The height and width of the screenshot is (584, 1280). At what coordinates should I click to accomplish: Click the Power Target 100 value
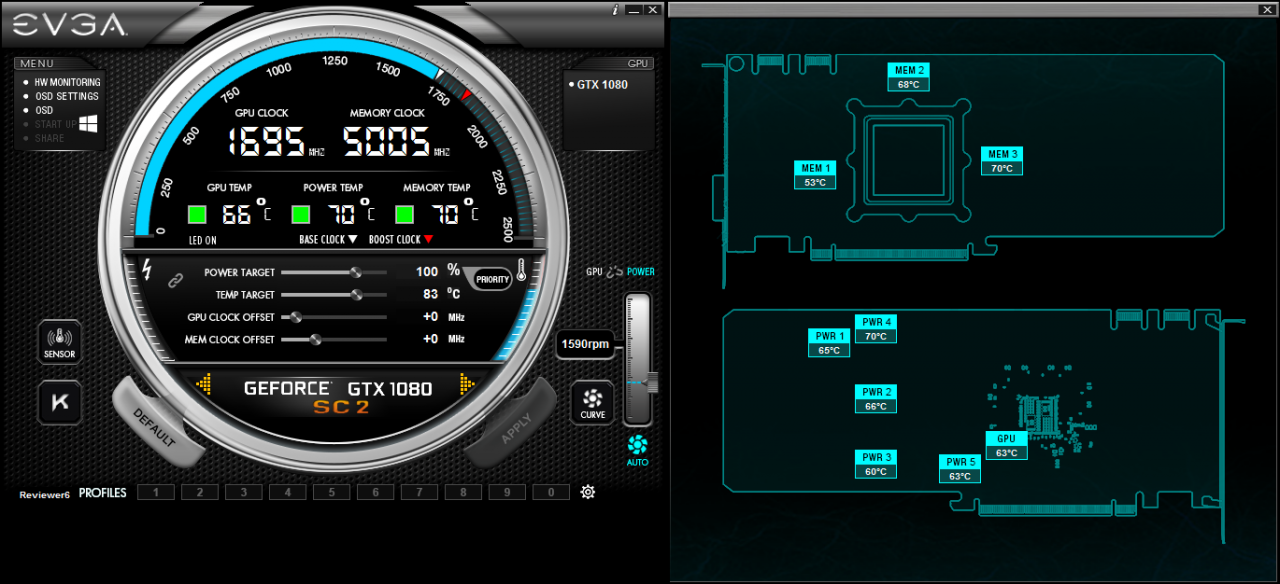coord(427,272)
